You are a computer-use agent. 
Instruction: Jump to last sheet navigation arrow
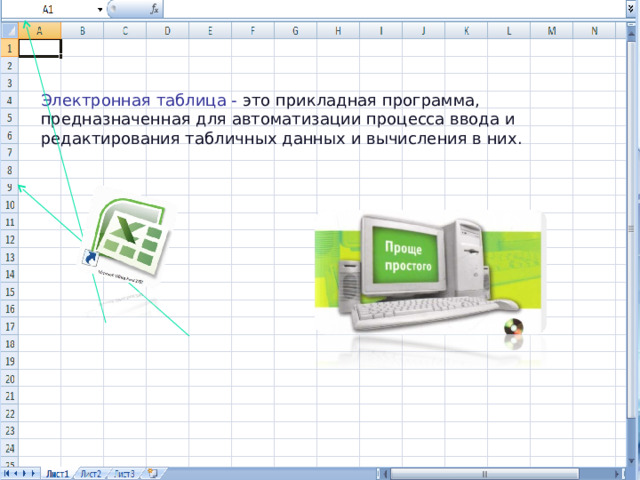point(33,473)
